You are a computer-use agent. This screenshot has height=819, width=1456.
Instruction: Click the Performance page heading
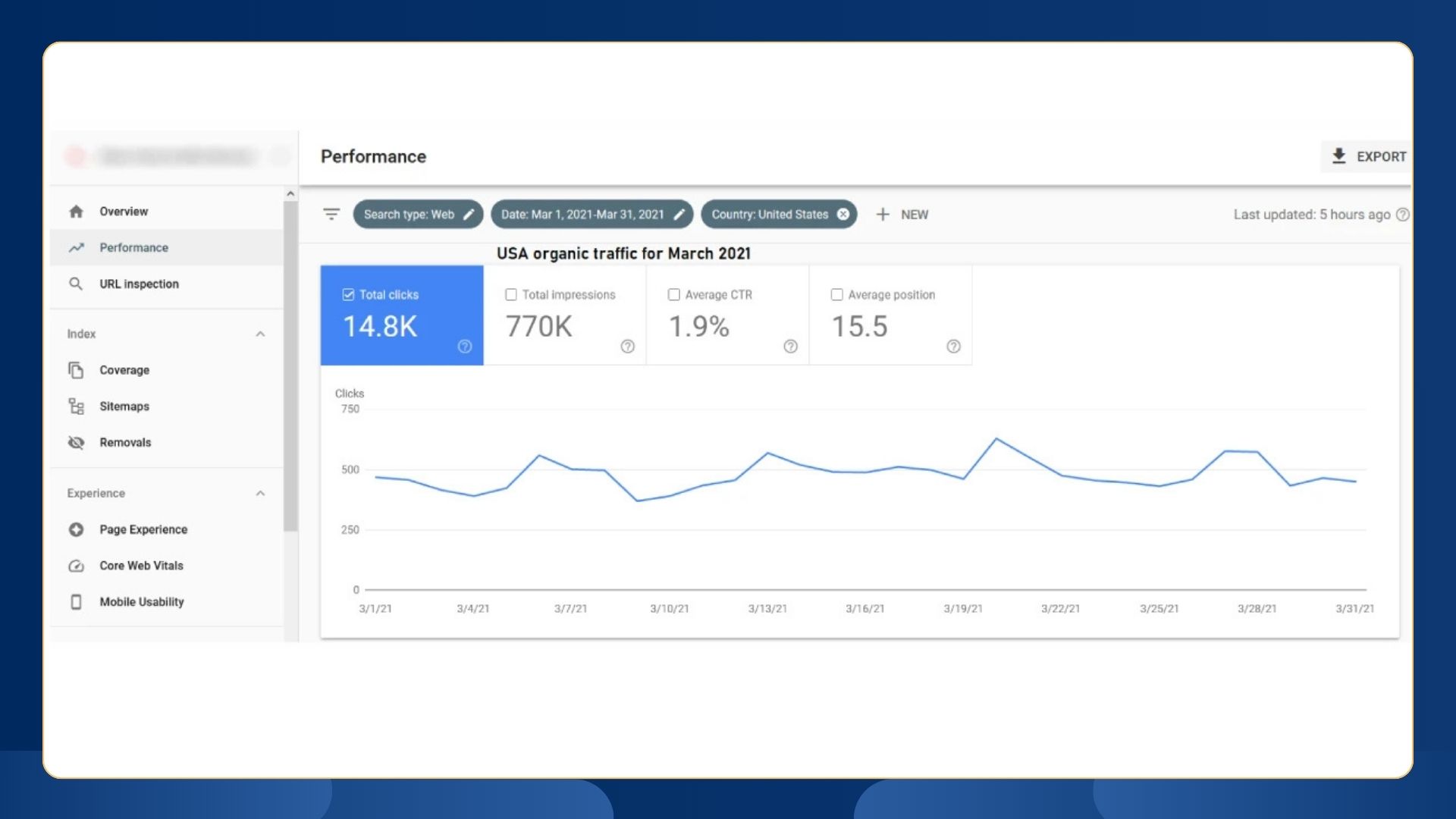(x=373, y=156)
